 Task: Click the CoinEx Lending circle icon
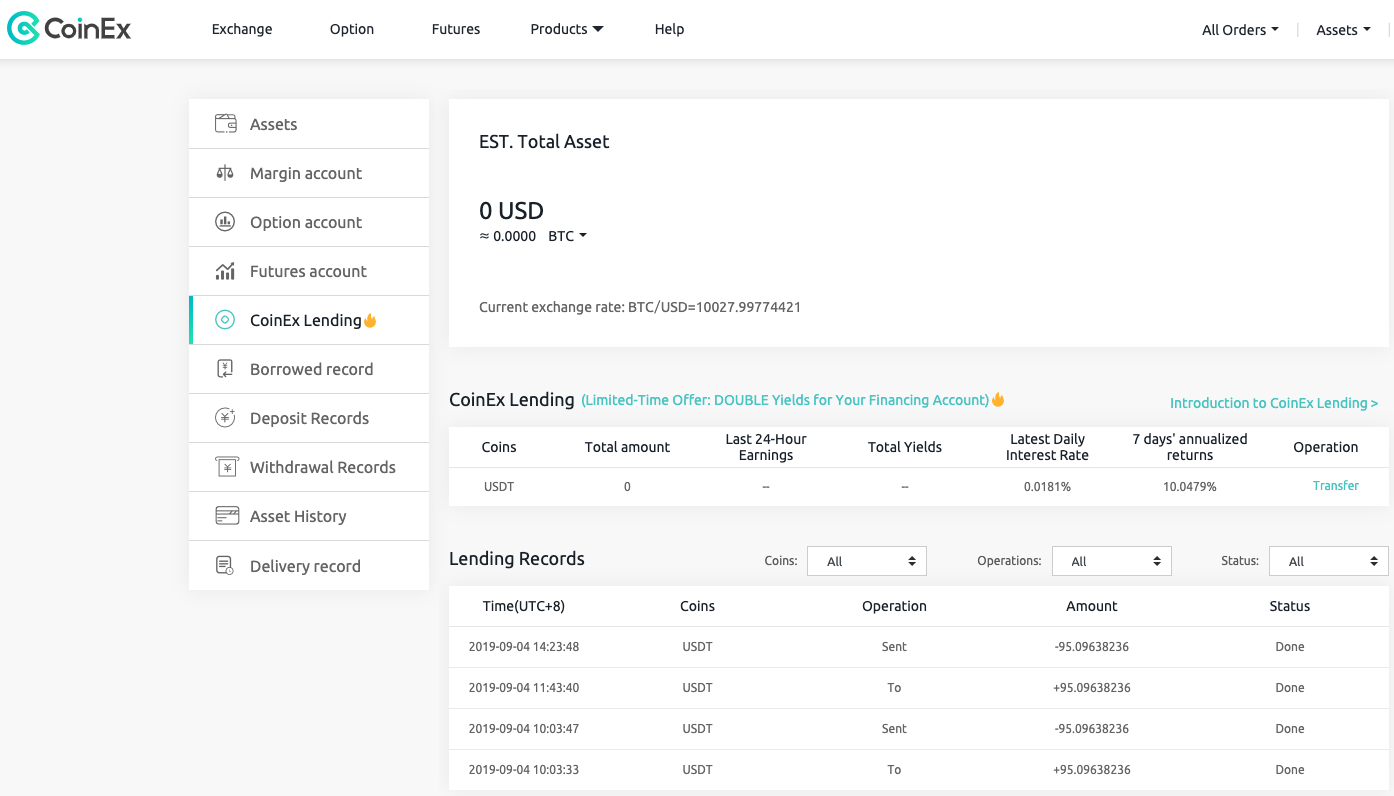[225, 320]
